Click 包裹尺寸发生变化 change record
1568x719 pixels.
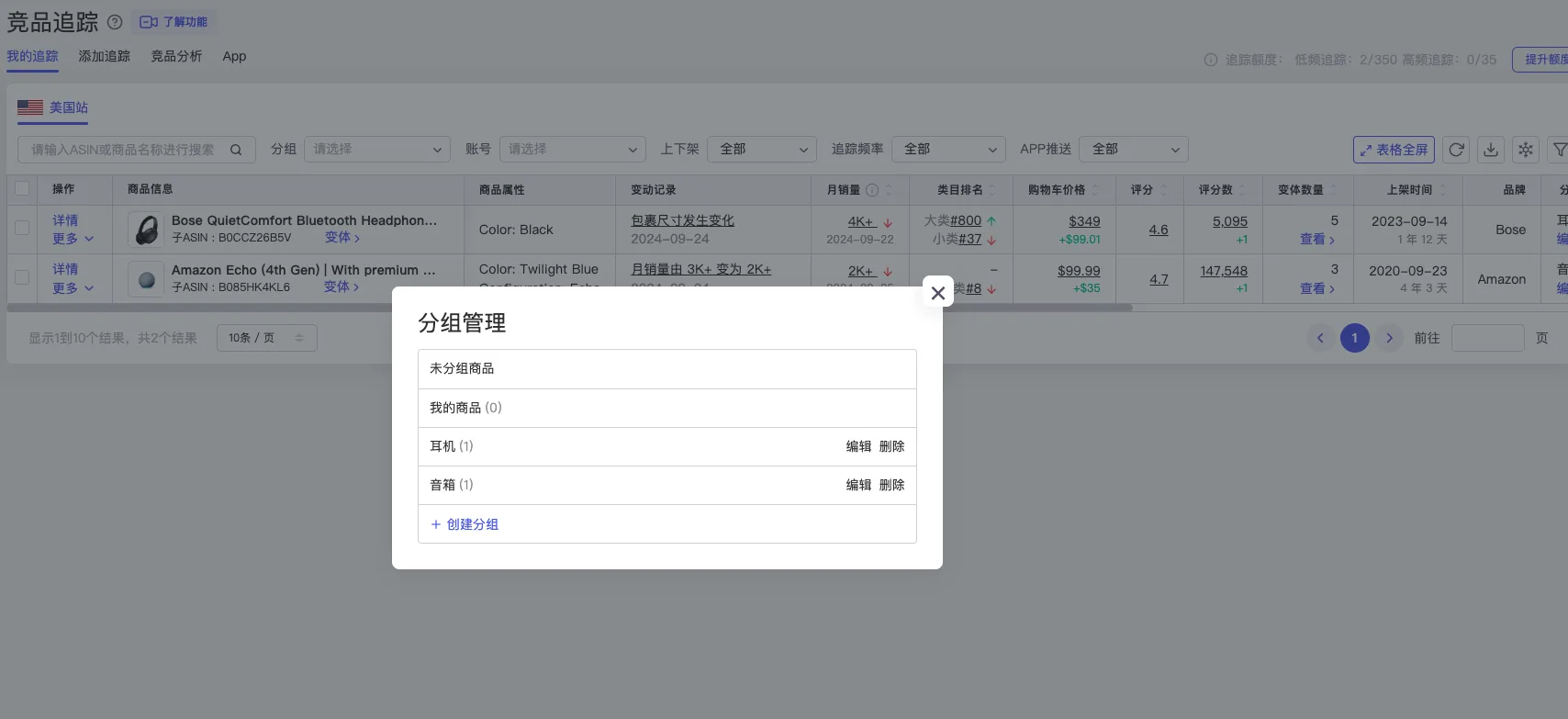tap(682, 220)
